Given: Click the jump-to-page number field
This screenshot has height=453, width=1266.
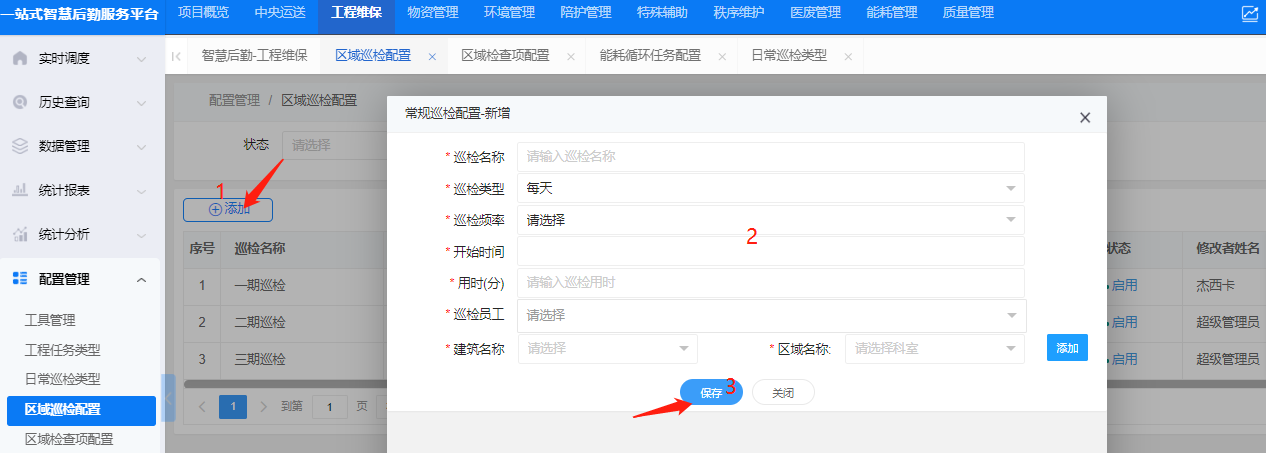Looking at the screenshot, I should [330, 407].
